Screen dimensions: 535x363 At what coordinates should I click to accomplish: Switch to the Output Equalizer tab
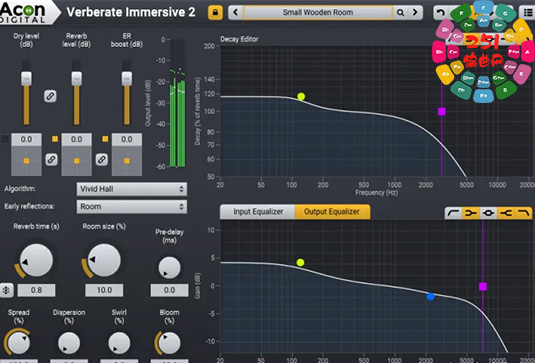click(x=332, y=212)
